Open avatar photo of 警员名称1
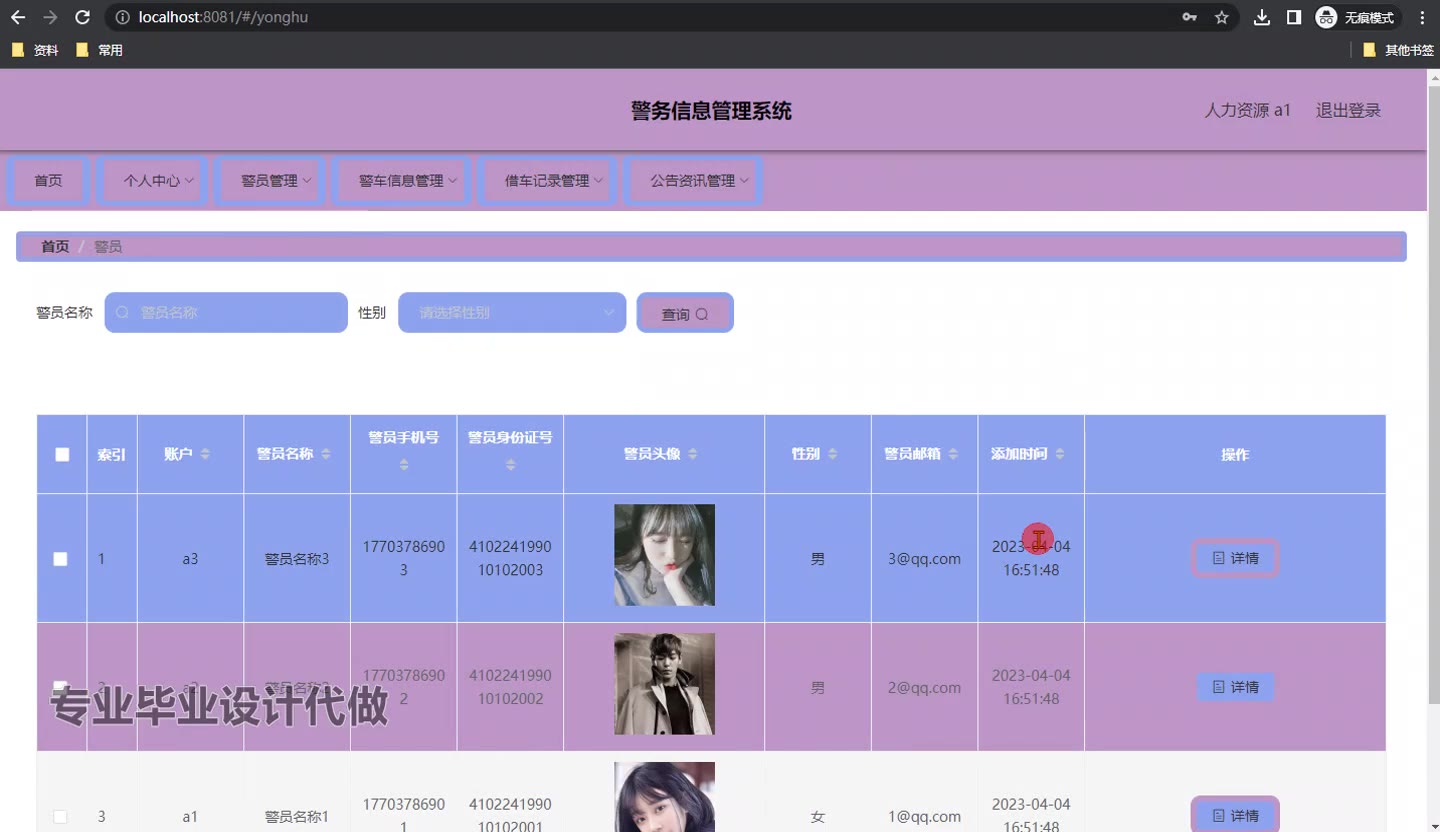 click(x=664, y=797)
